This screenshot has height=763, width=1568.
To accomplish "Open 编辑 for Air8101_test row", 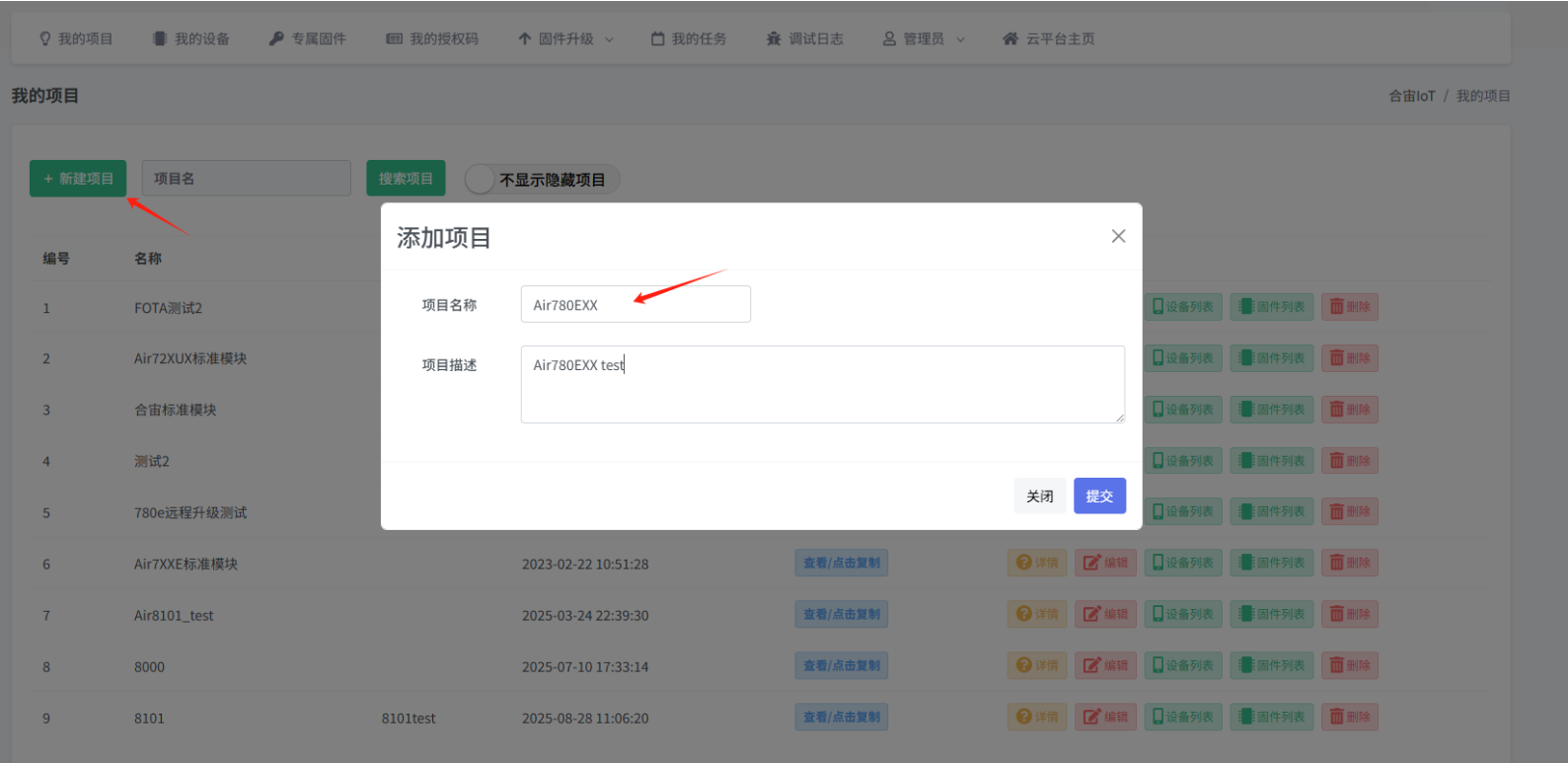I will pos(1105,614).
